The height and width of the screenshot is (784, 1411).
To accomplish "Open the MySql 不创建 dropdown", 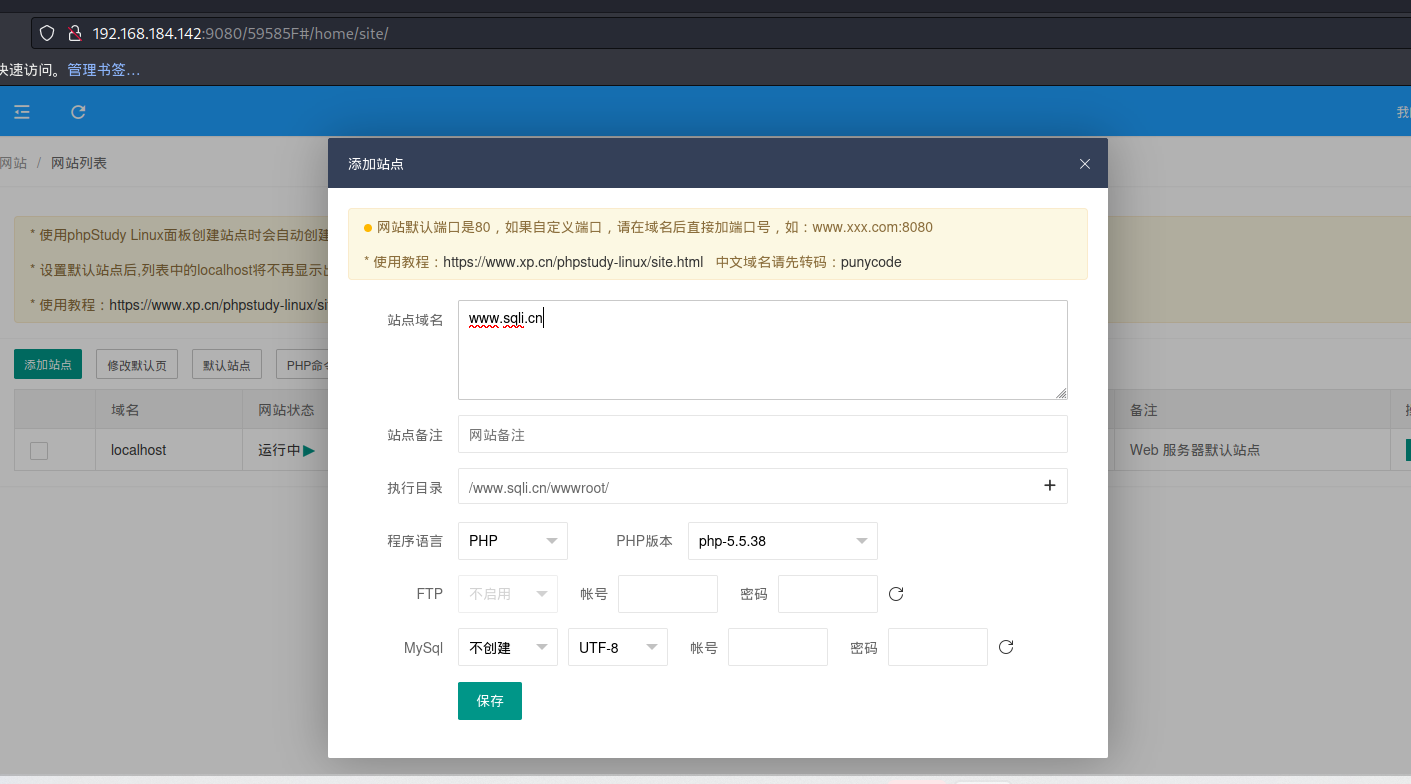I will click(508, 647).
